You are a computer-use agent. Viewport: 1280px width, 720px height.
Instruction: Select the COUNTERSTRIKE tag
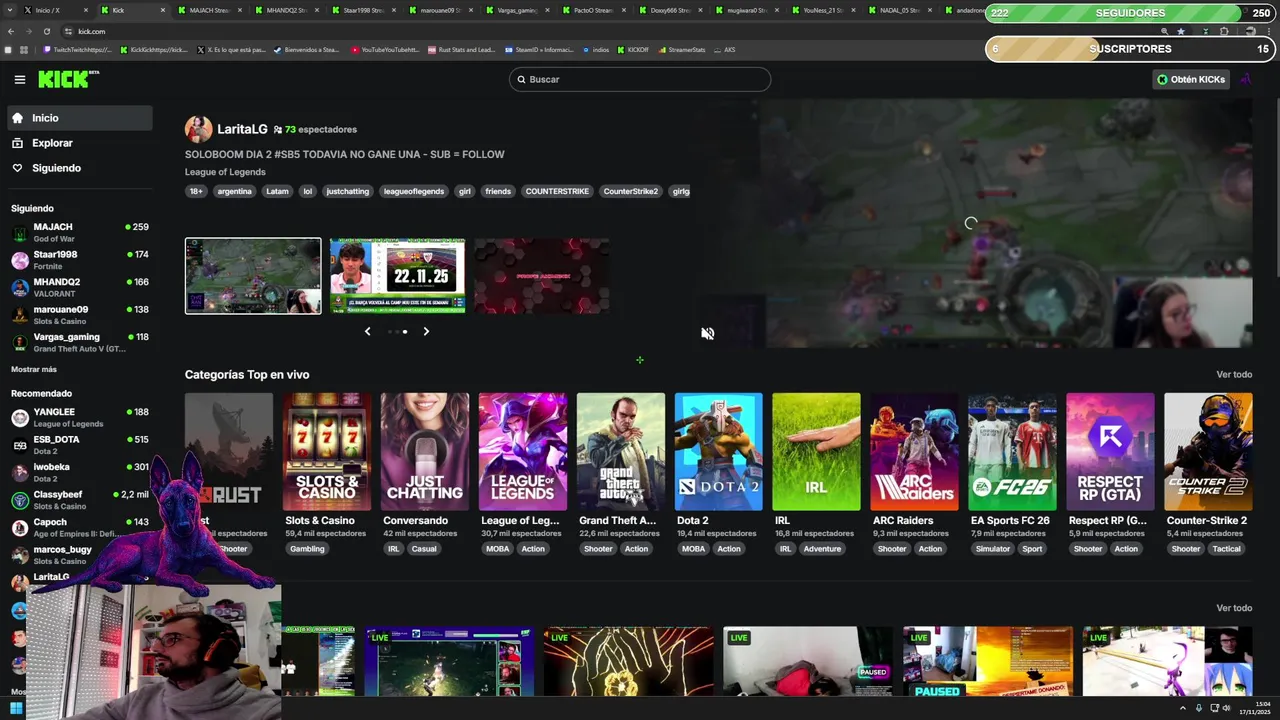557,191
